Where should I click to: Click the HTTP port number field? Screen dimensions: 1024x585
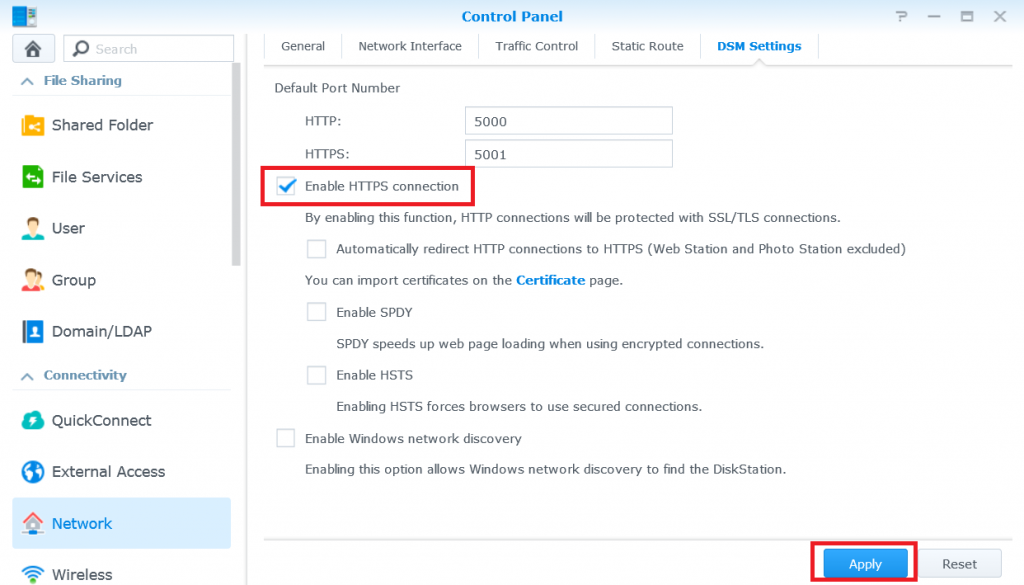point(568,121)
